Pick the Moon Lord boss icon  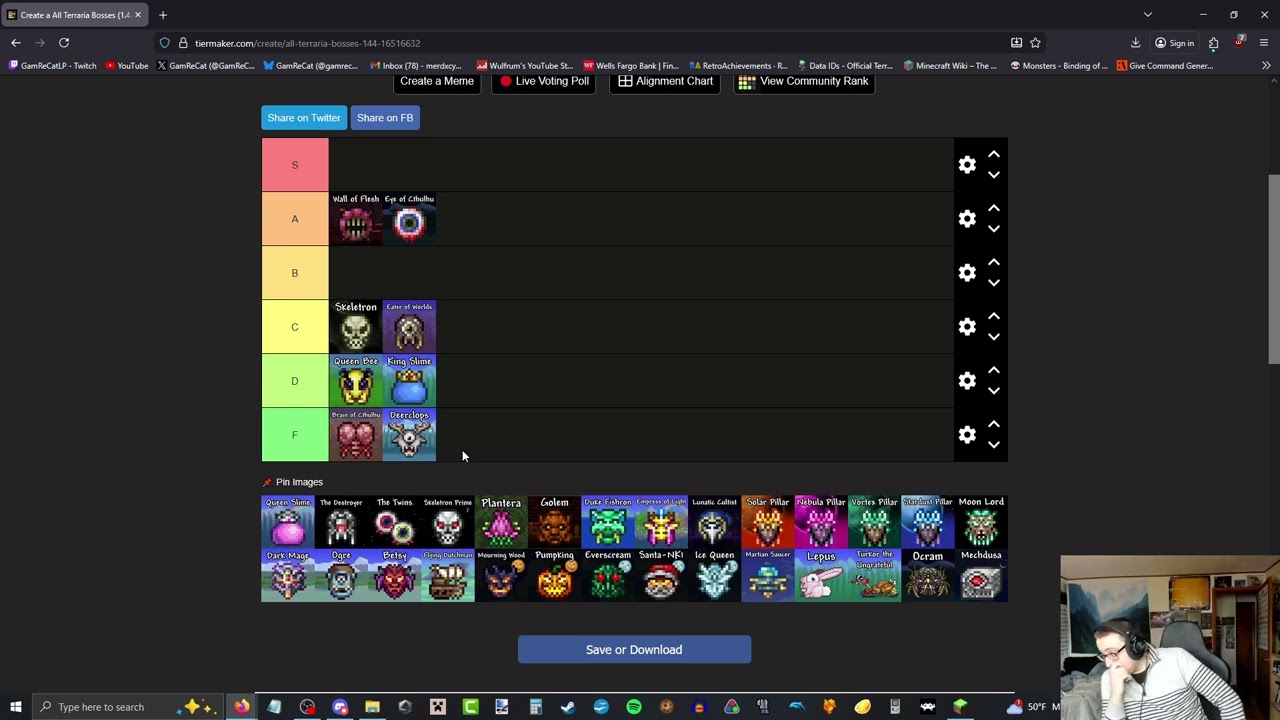pyautogui.click(x=981, y=522)
